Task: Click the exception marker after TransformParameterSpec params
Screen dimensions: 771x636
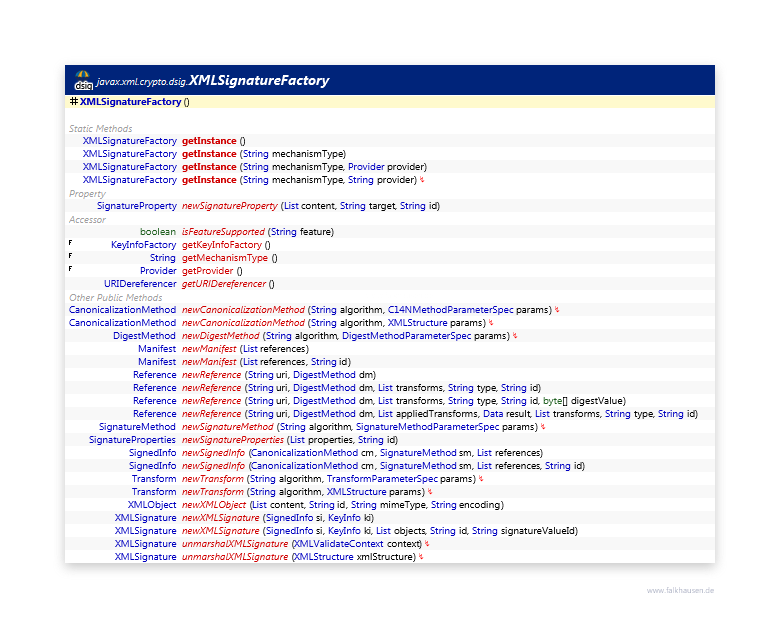Action: point(481,479)
